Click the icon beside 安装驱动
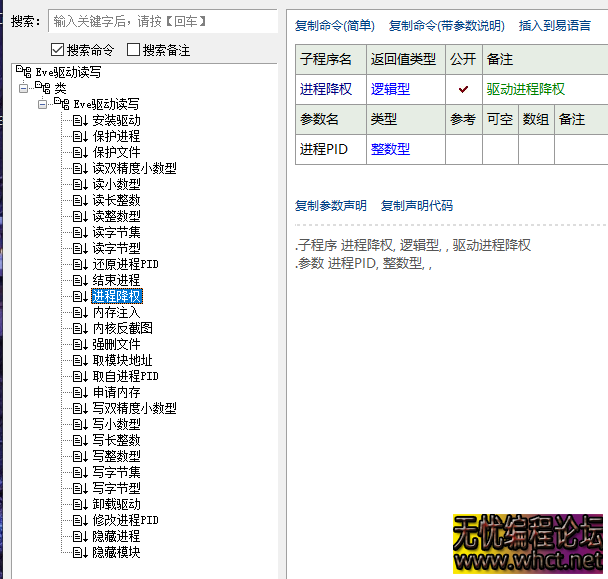This screenshot has width=608, height=579. 81,120
